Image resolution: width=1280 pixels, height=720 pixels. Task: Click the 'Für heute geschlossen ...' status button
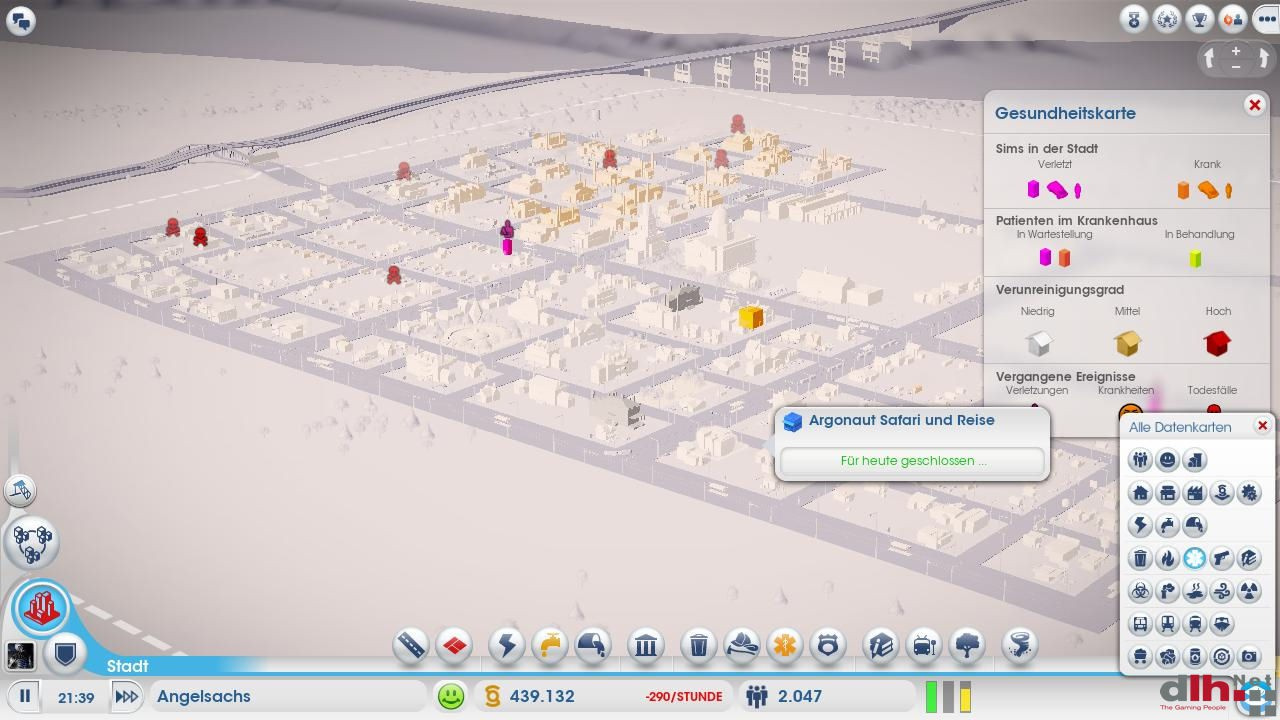(x=912, y=461)
